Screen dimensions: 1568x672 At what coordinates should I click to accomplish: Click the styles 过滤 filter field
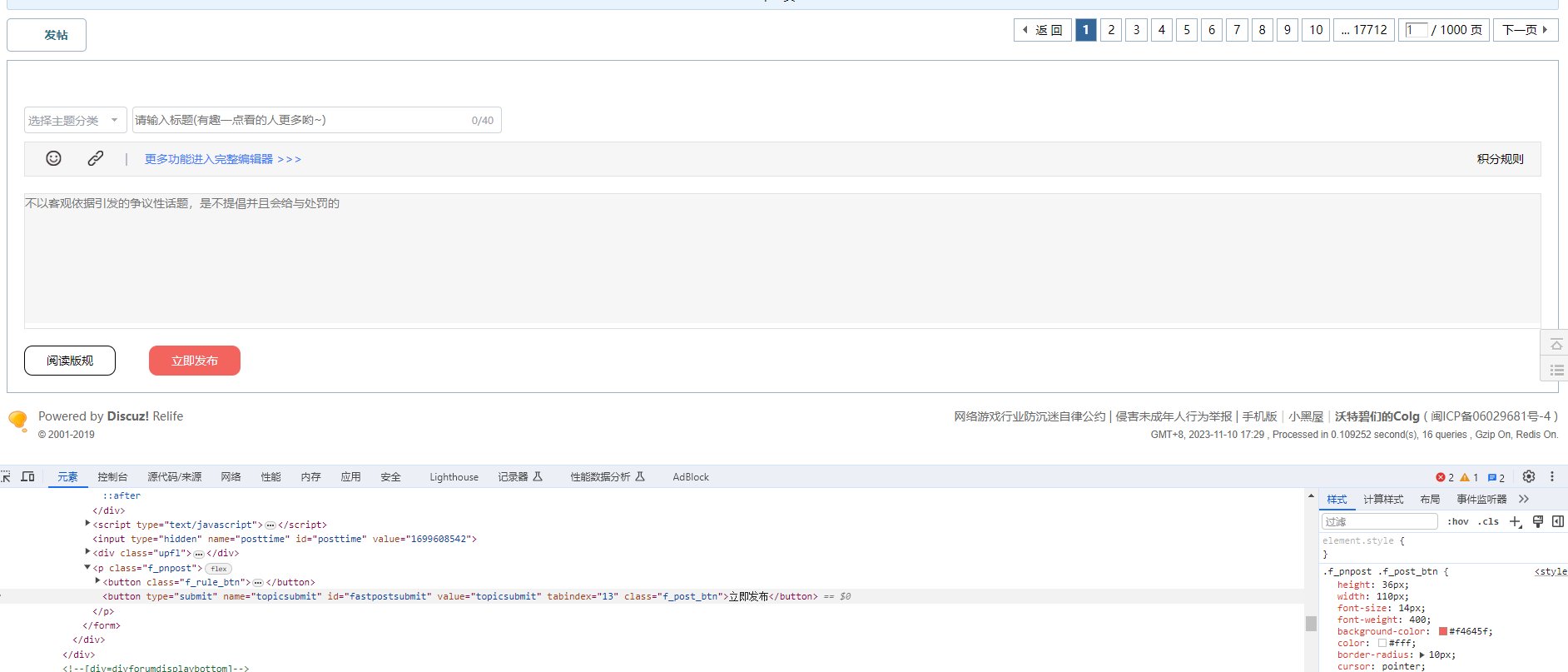point(1380,522)
